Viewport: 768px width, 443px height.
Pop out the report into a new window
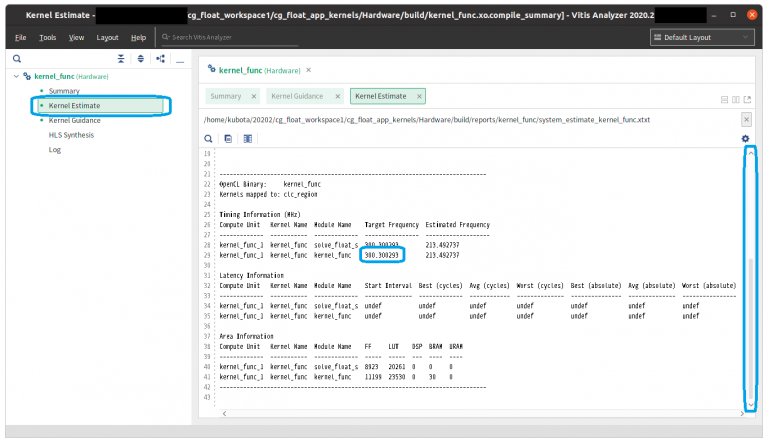[749, 99]
